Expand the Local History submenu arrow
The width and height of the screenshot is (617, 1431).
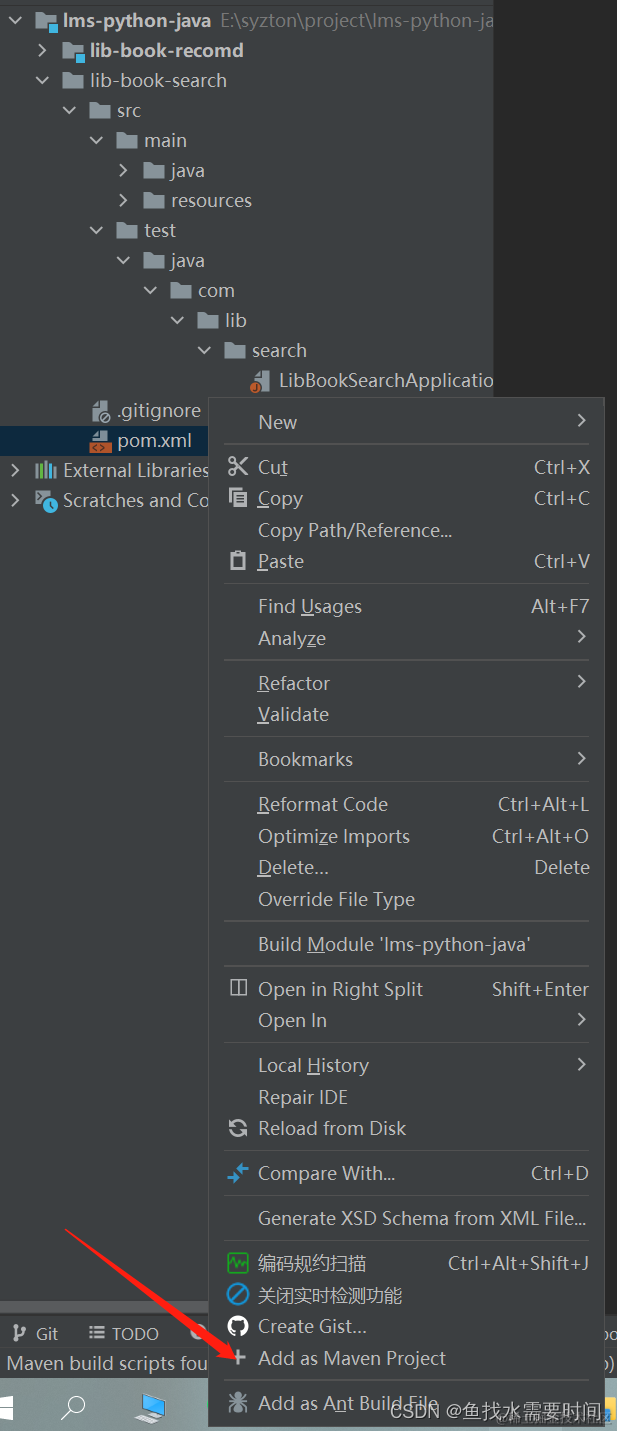click(581, 1064)
